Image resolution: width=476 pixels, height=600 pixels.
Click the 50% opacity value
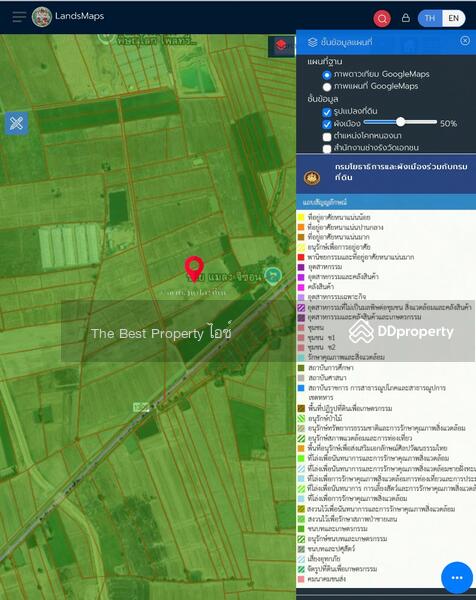[448, 124]
